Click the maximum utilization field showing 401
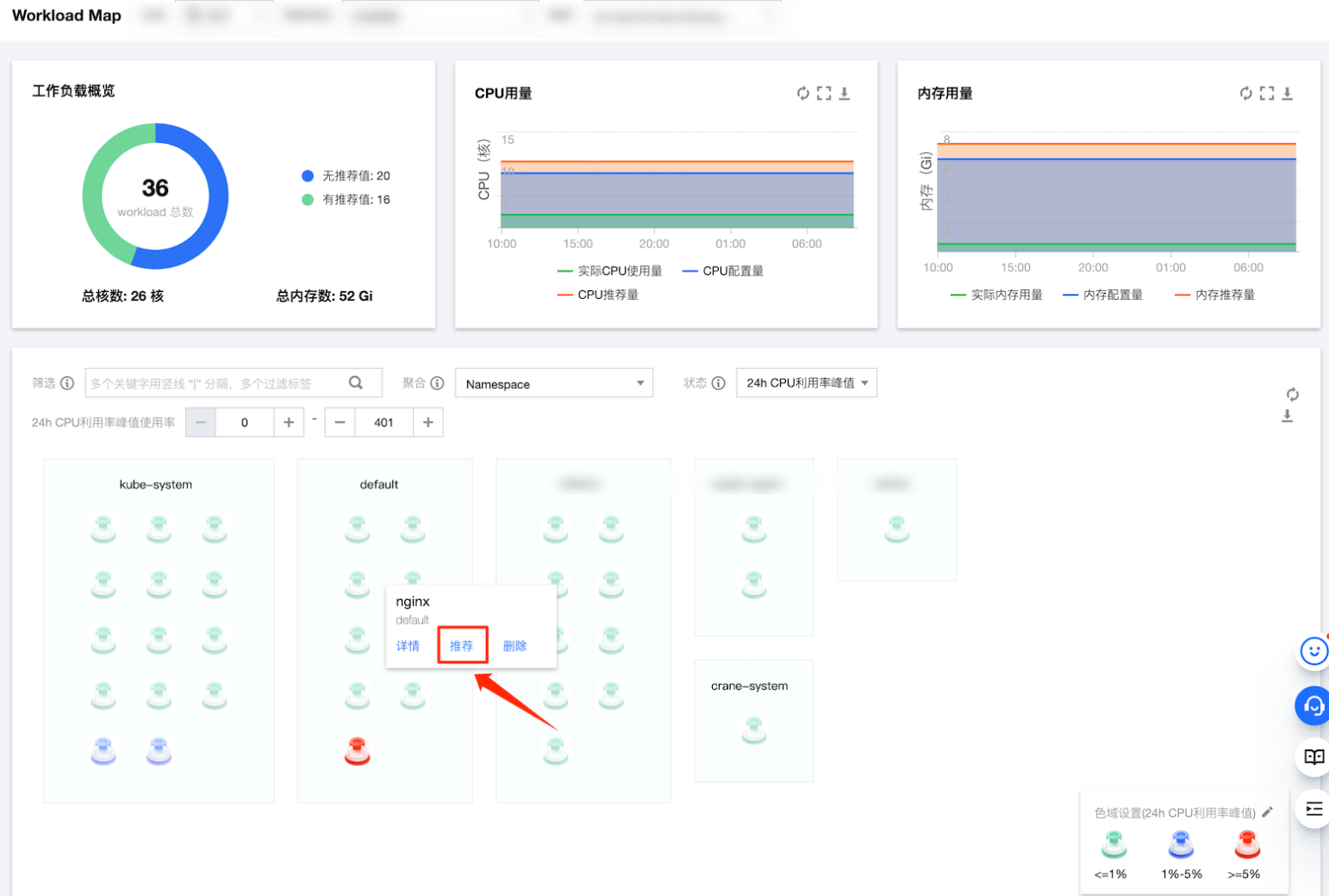1329x896 pixels. coord(384,422)
